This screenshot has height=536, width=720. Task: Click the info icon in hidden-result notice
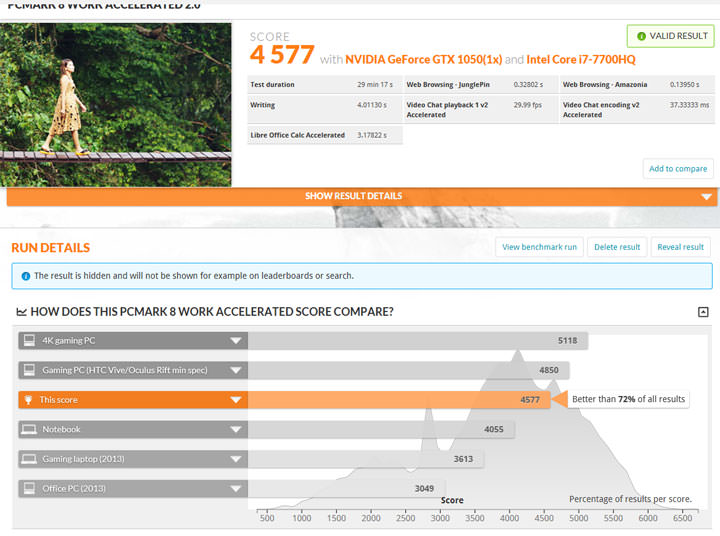pos(24,276)
